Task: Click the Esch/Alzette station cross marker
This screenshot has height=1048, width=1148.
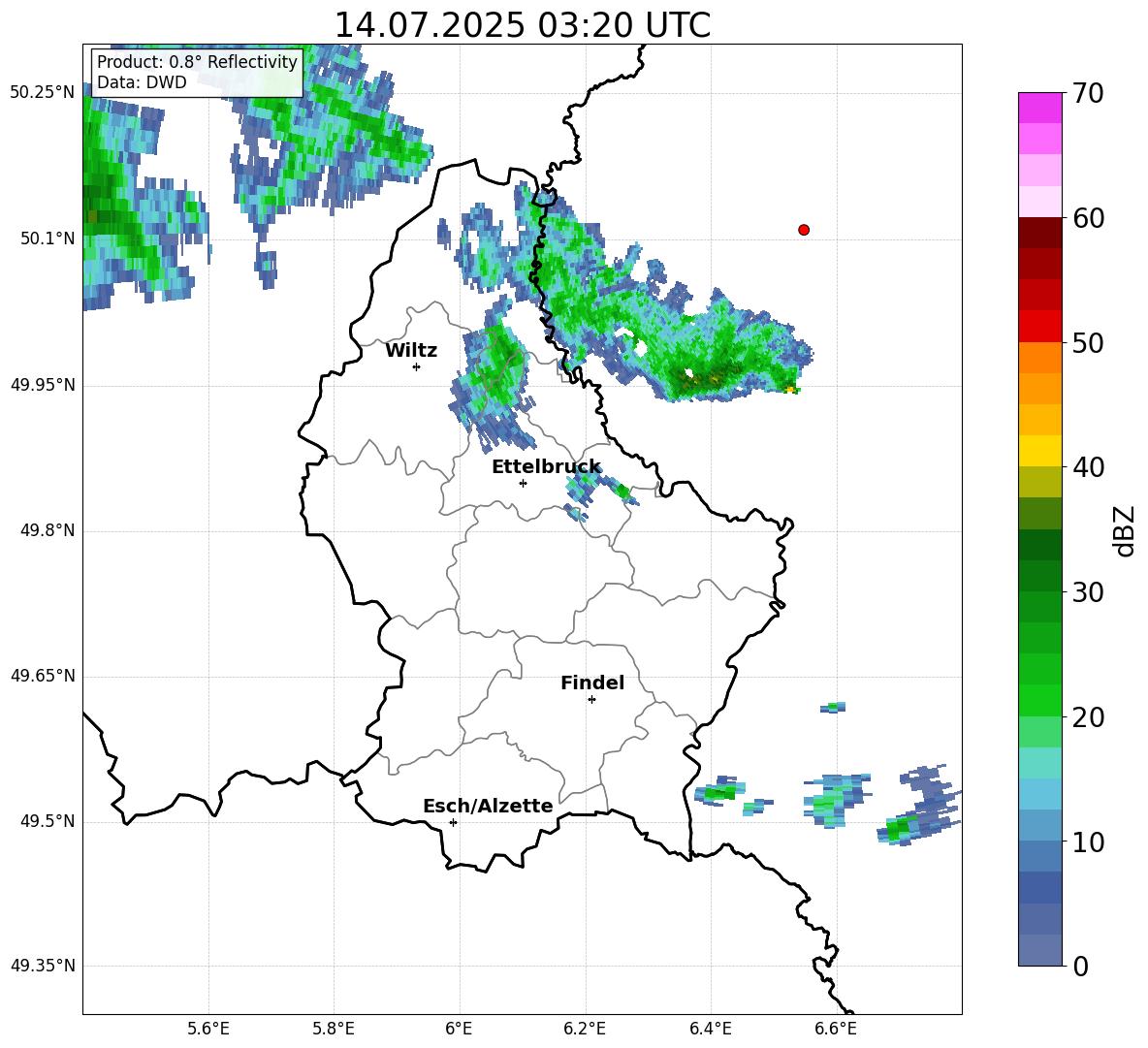Action: [453, 822]
